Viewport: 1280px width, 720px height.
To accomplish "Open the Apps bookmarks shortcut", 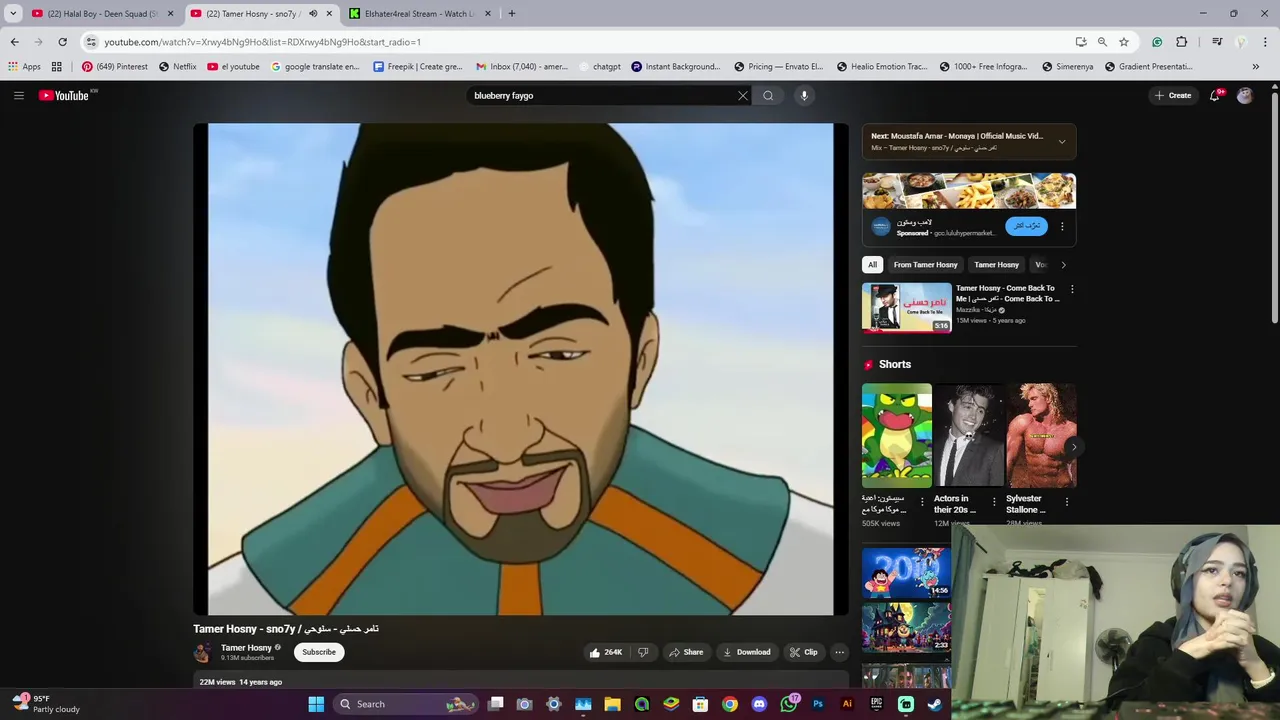I will click(24, 67).
